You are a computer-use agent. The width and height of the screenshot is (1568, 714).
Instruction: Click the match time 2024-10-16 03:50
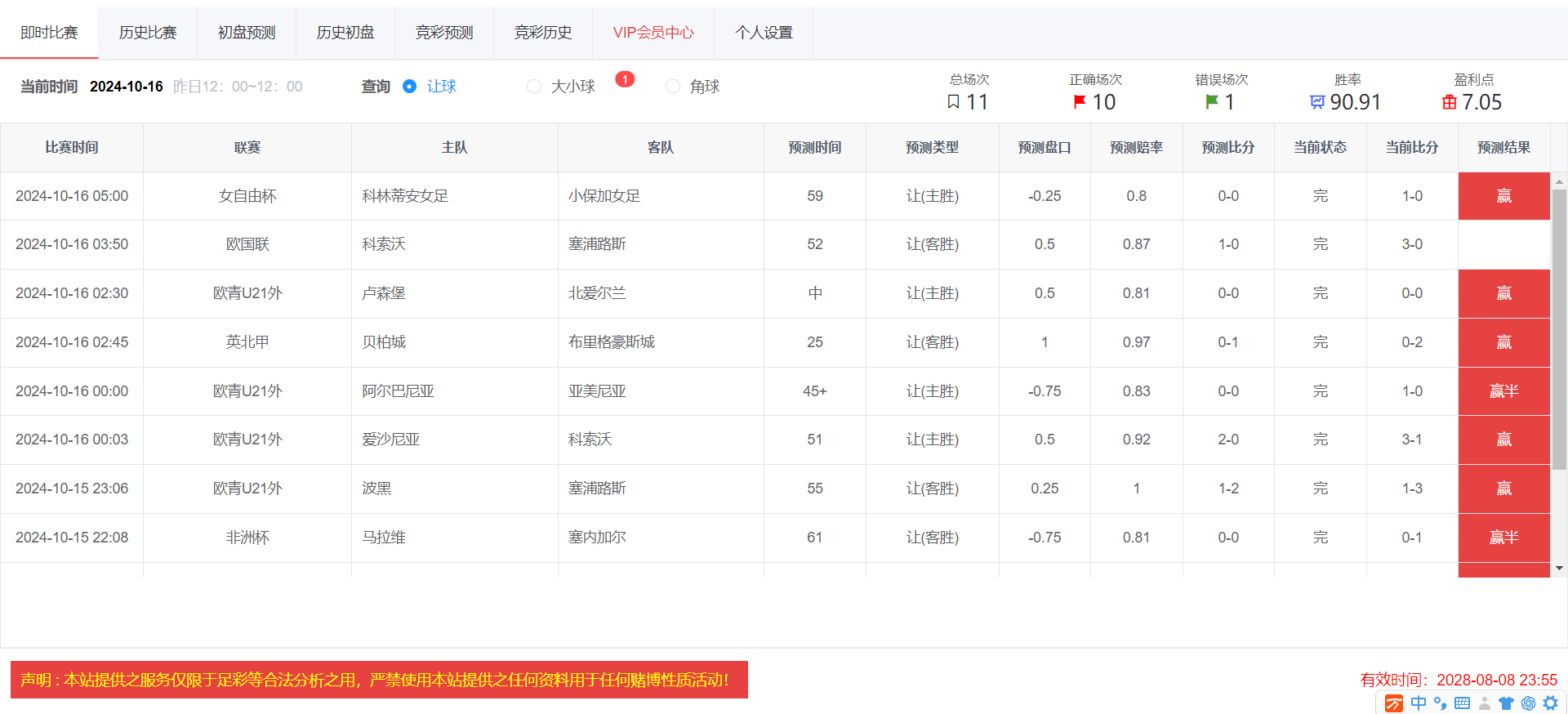[x=72, y=244]
